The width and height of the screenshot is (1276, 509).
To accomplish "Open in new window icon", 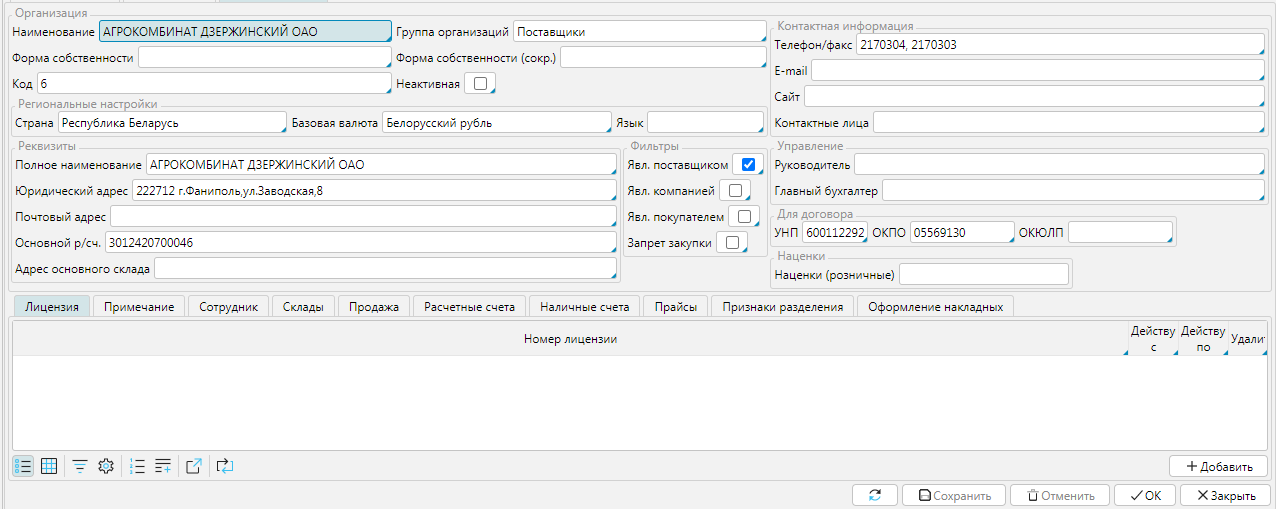I will (x=195, y=466).
